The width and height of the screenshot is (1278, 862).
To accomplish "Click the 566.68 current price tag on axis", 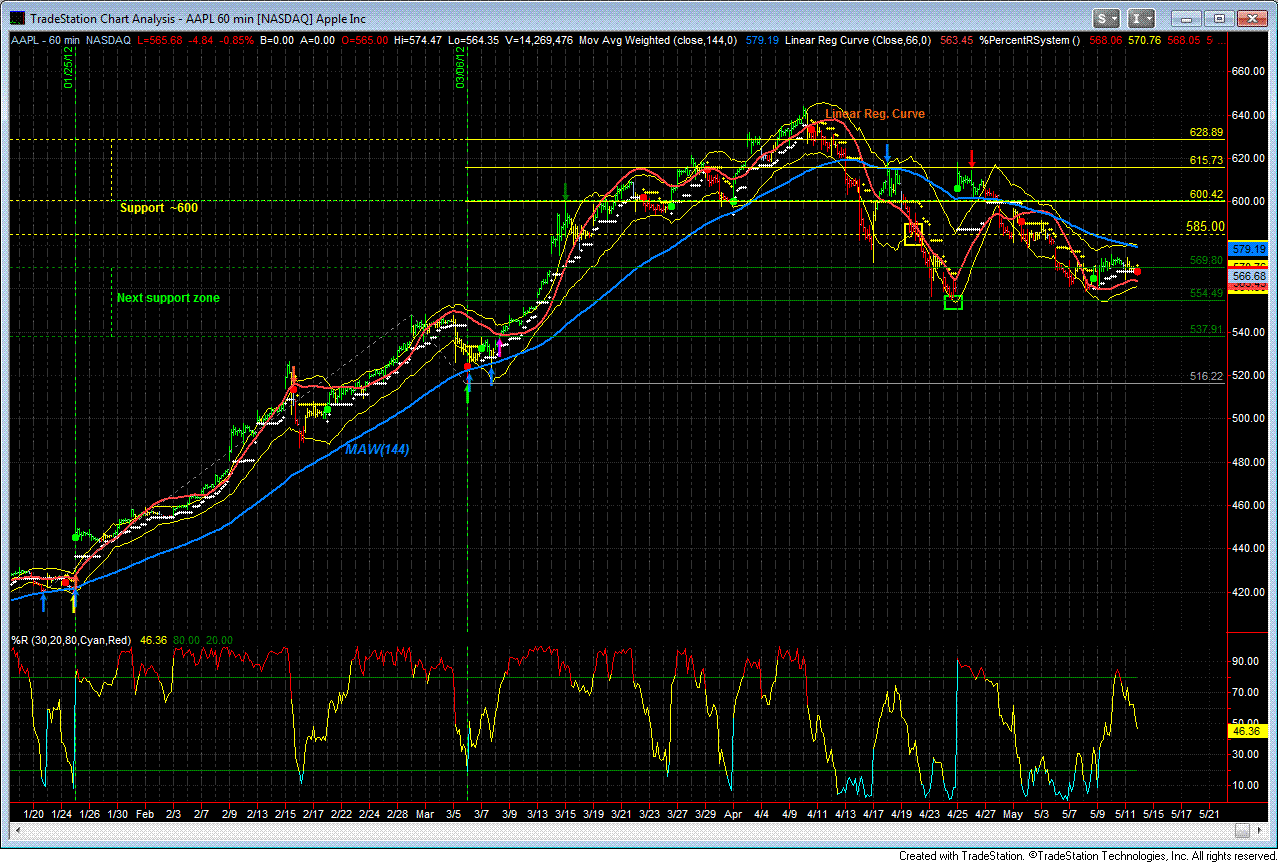I will (x=1250, y=276).
